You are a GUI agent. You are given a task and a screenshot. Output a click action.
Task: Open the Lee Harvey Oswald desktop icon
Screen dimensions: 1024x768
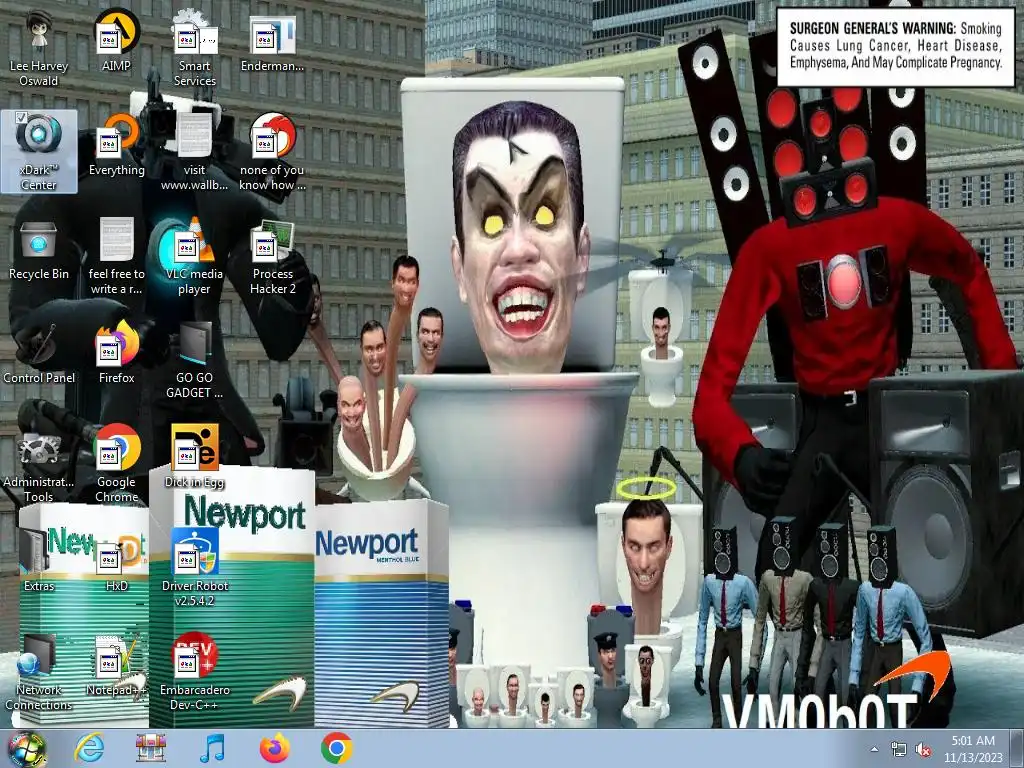coord(39,49)
